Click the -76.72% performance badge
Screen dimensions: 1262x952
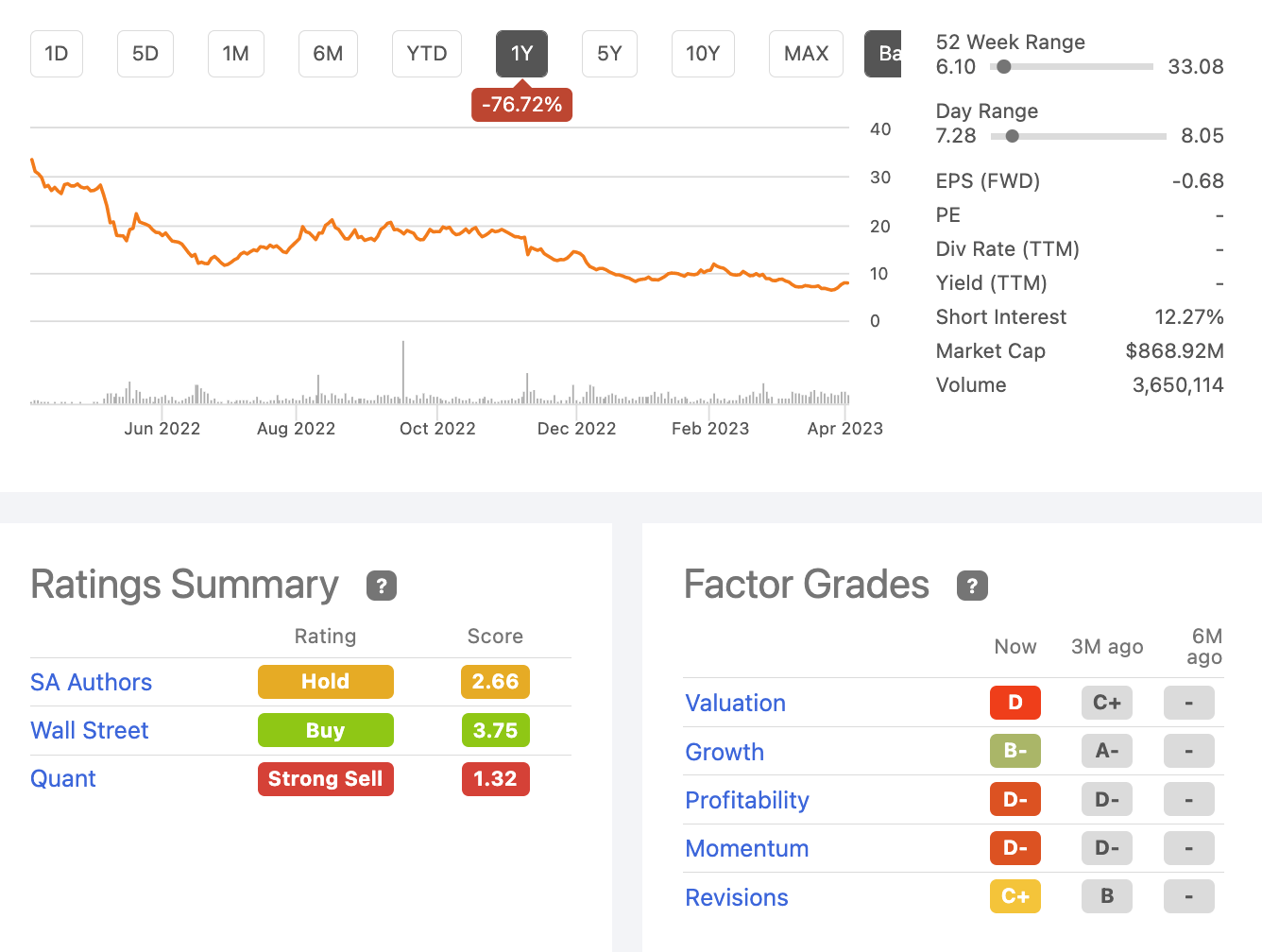[521, 104]
